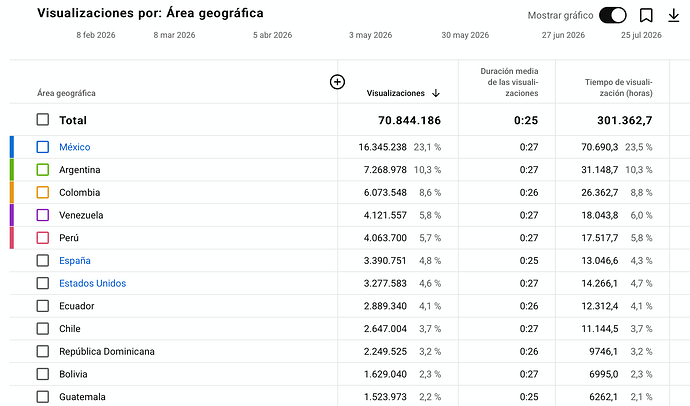The image size is (690, 406).
Task: Toggle the Colombia orange checkbox
Action: (43, 192)
